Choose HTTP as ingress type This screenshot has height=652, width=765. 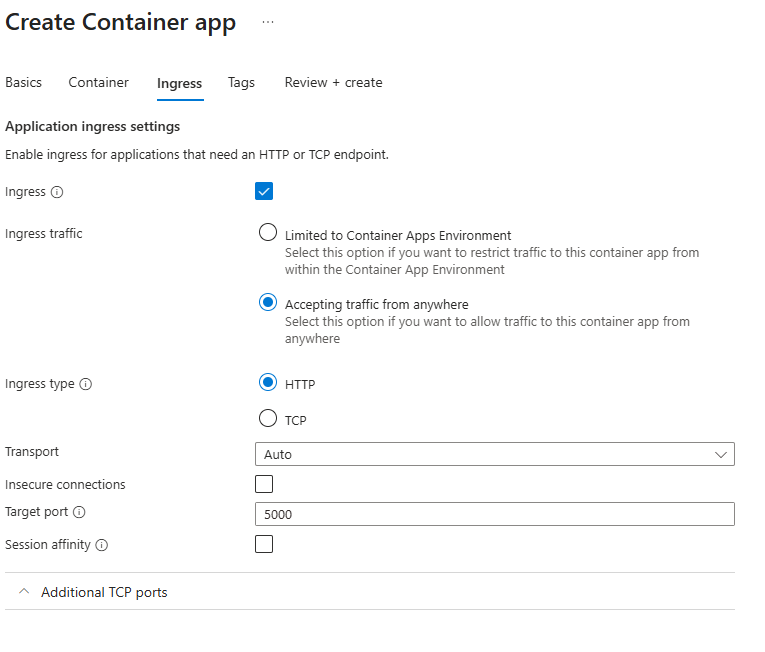pos(267,383)
